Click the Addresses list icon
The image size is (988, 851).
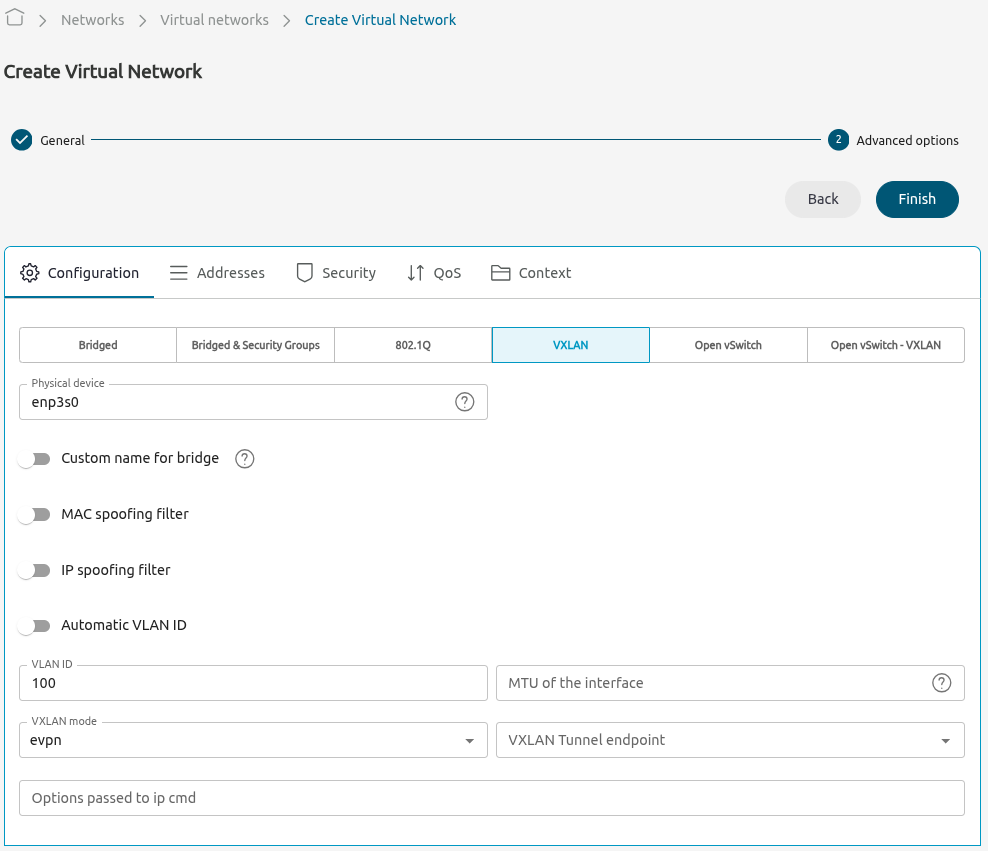point(178,272)
